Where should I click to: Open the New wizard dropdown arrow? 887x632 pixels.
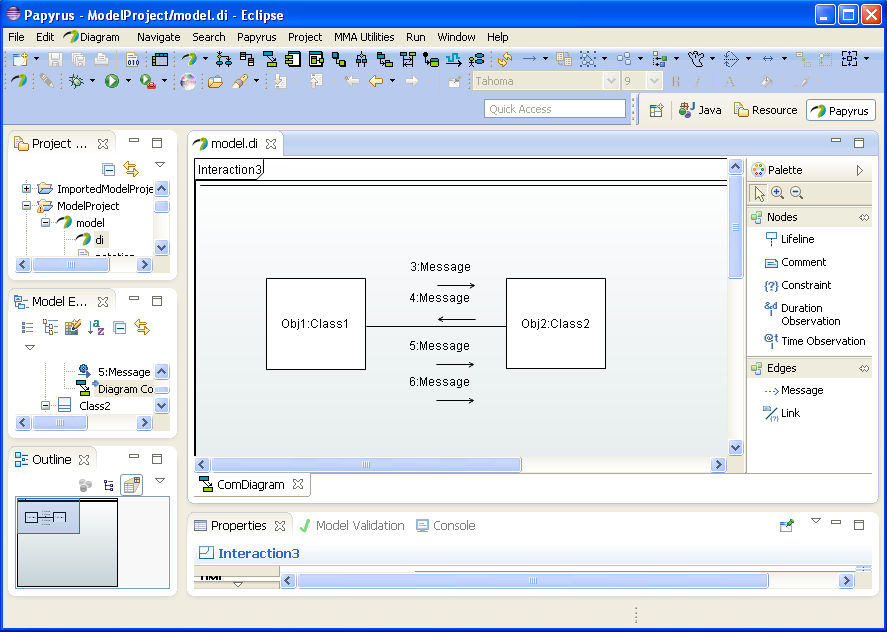pyautogui.click(x=36, y=59)
